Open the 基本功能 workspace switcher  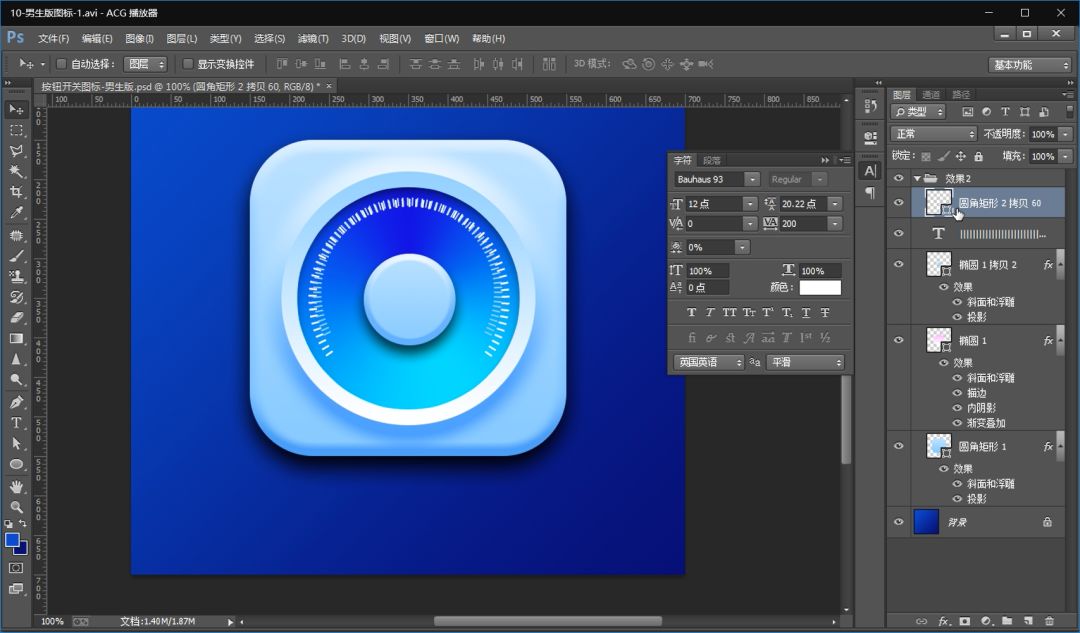[1030, 65]
